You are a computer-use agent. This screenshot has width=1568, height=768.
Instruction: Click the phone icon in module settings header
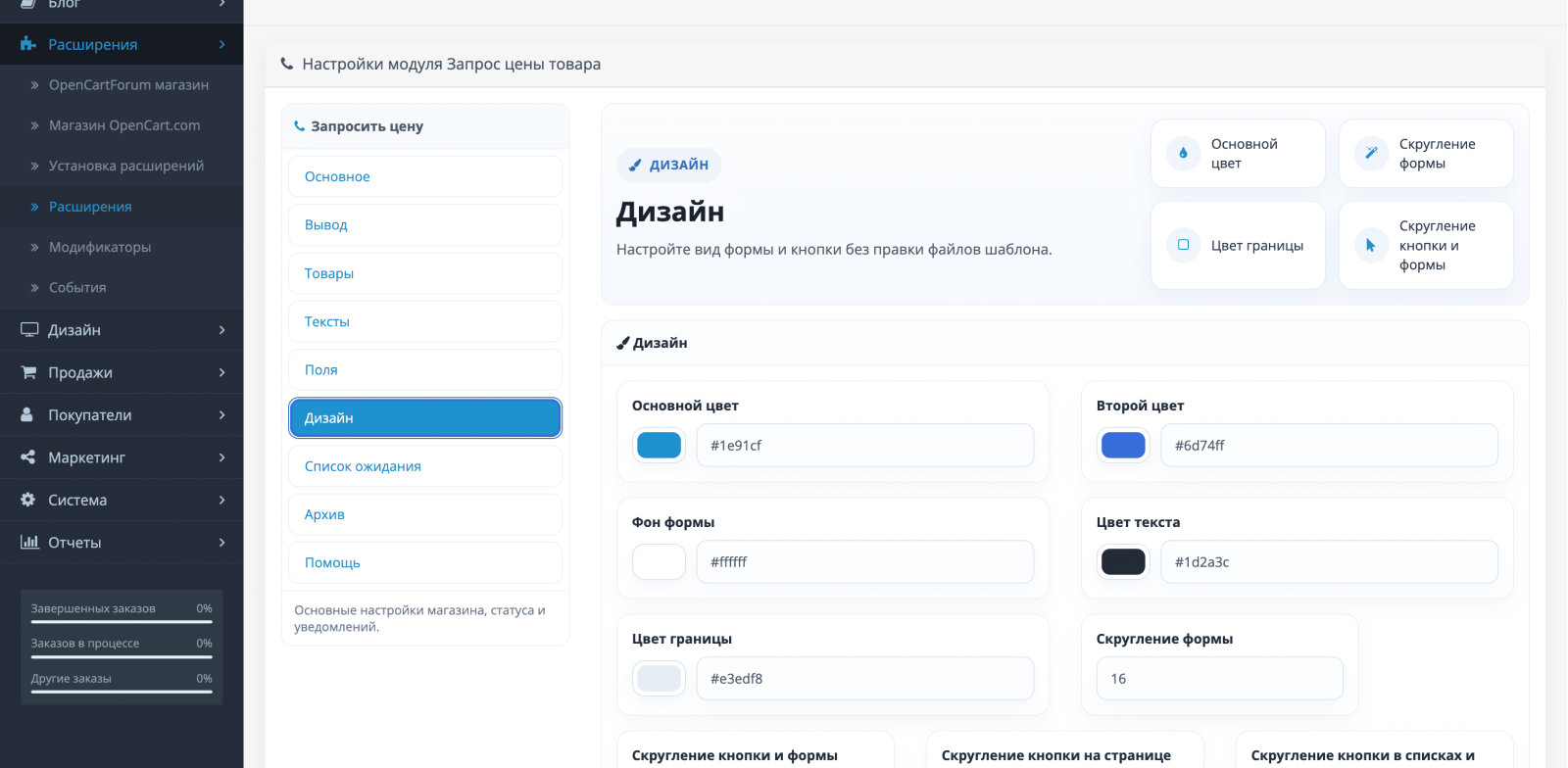click(287, 64)
